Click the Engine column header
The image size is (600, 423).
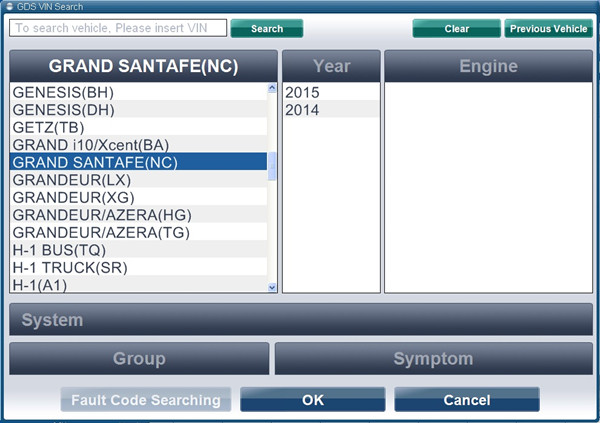pyautogui.click(x=489, y=66)
